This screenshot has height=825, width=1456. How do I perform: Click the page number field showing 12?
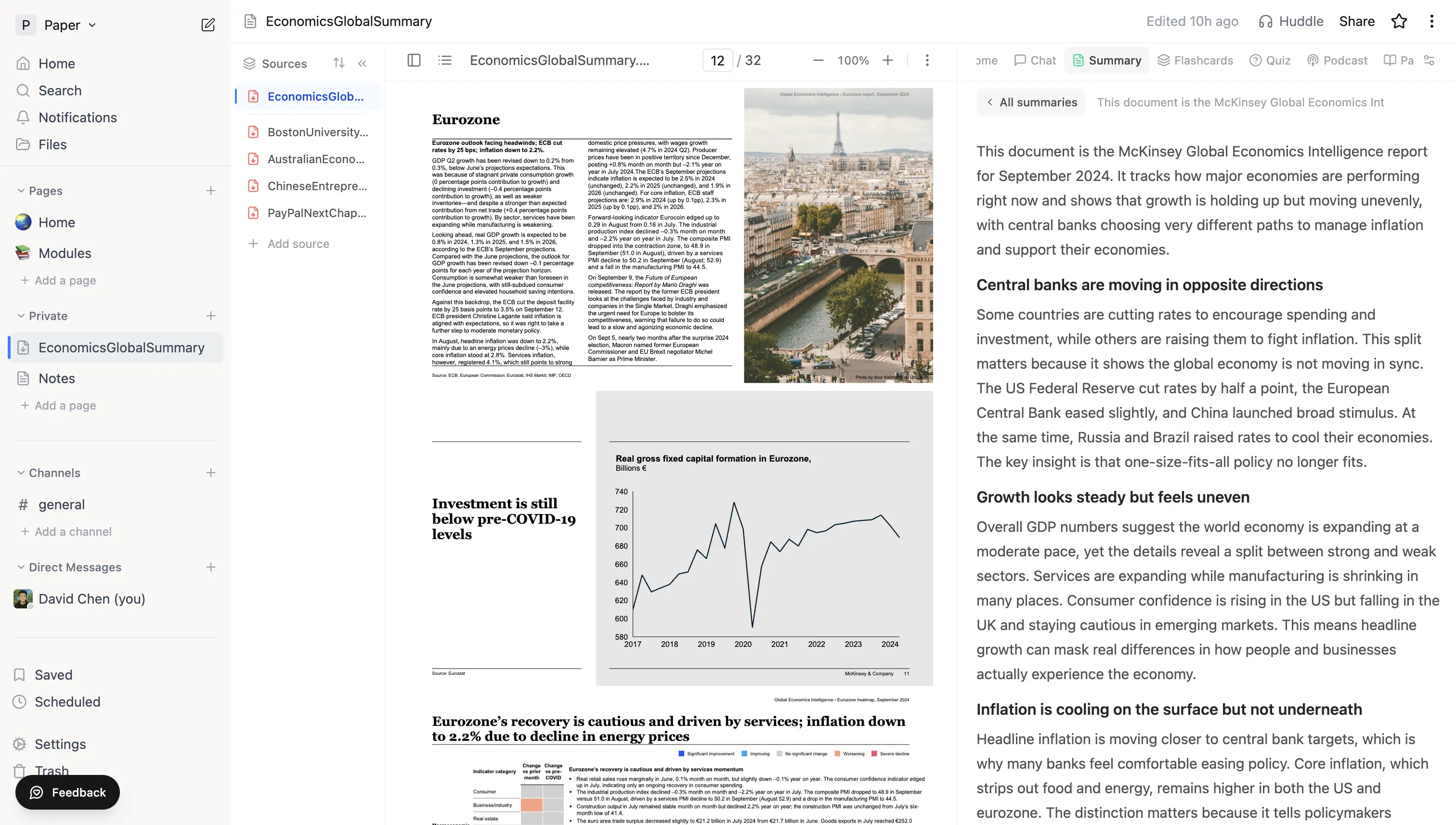[x=717, y=61]
